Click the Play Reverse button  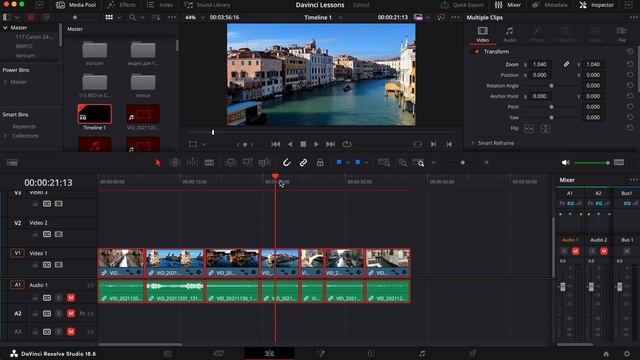pos(290,144)
